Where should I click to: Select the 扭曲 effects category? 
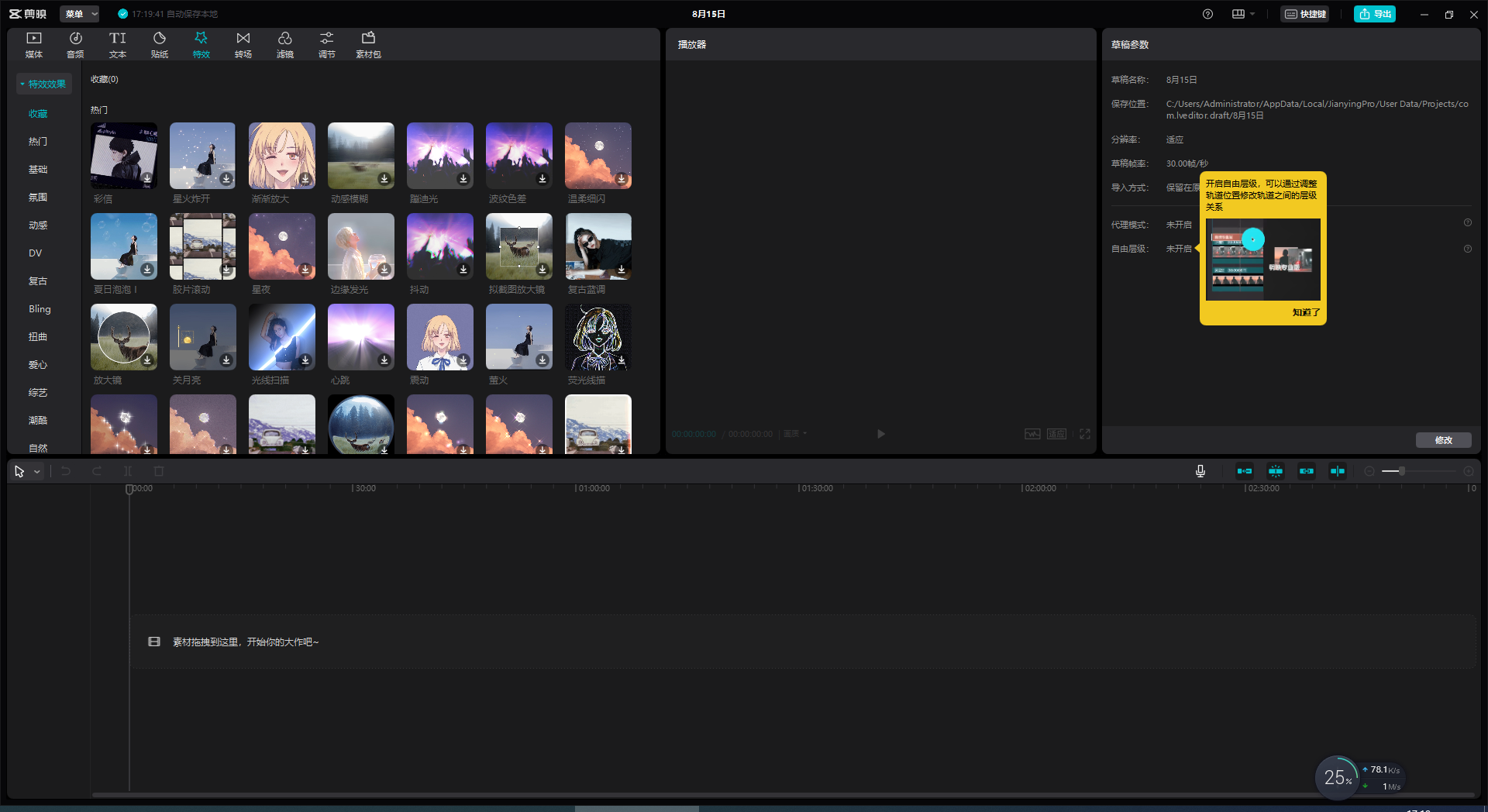38,337
